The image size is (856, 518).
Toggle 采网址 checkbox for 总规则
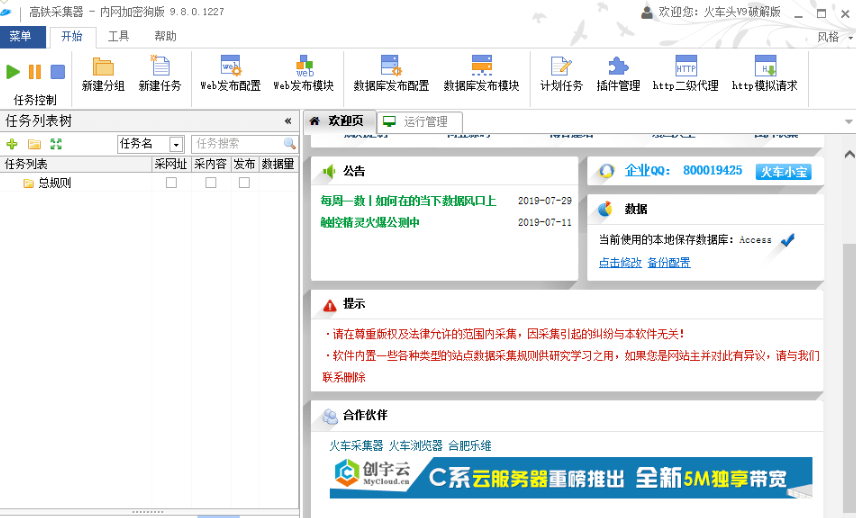(171, 182)
